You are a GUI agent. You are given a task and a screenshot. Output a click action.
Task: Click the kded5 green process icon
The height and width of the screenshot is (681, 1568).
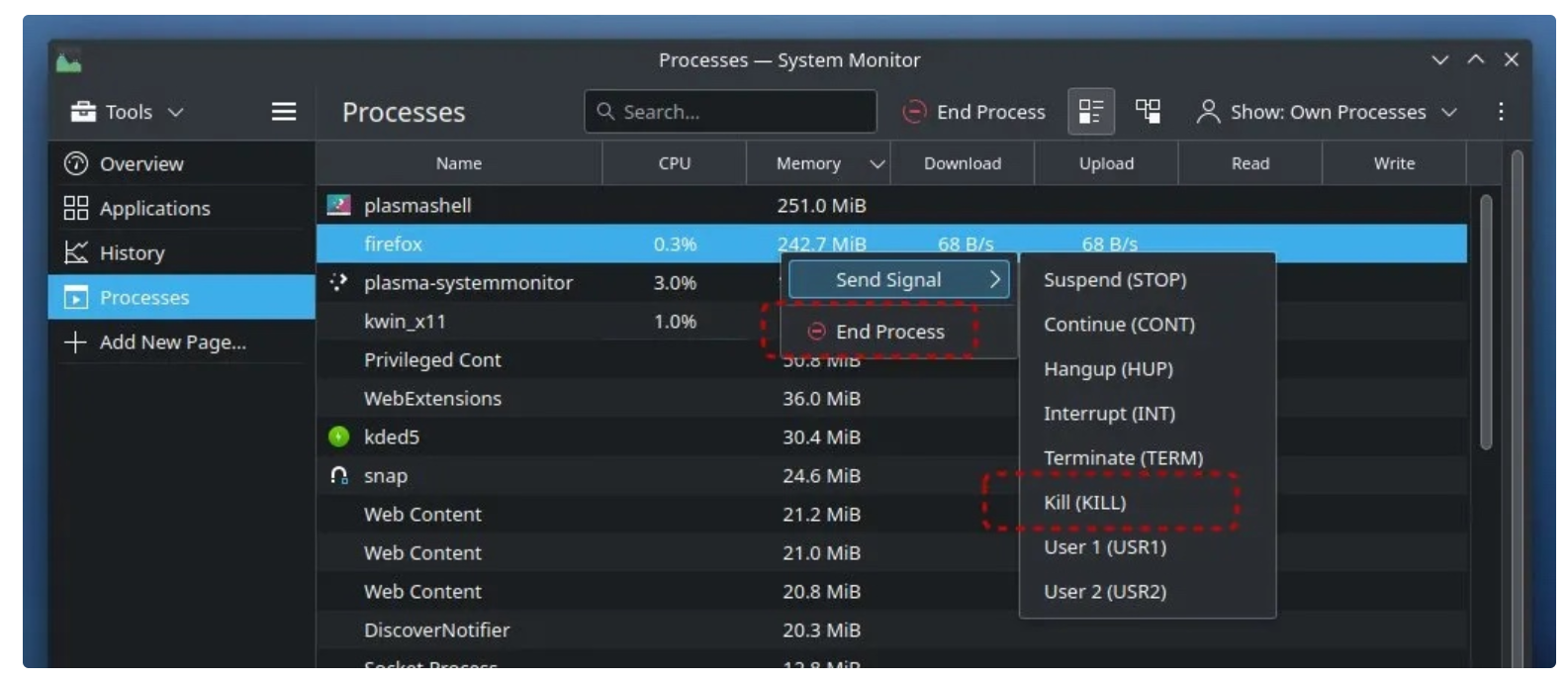[338, 436]
